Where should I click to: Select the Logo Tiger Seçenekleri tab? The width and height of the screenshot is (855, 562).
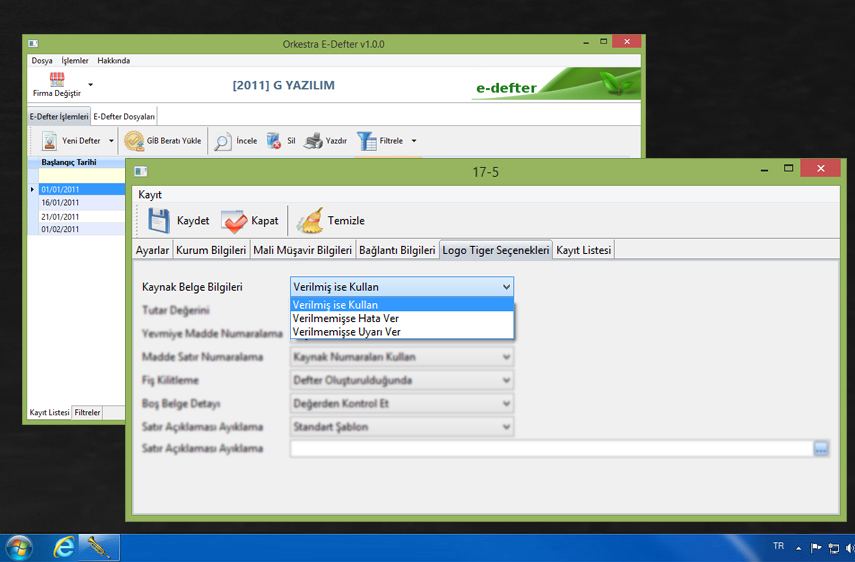[496, 250]
